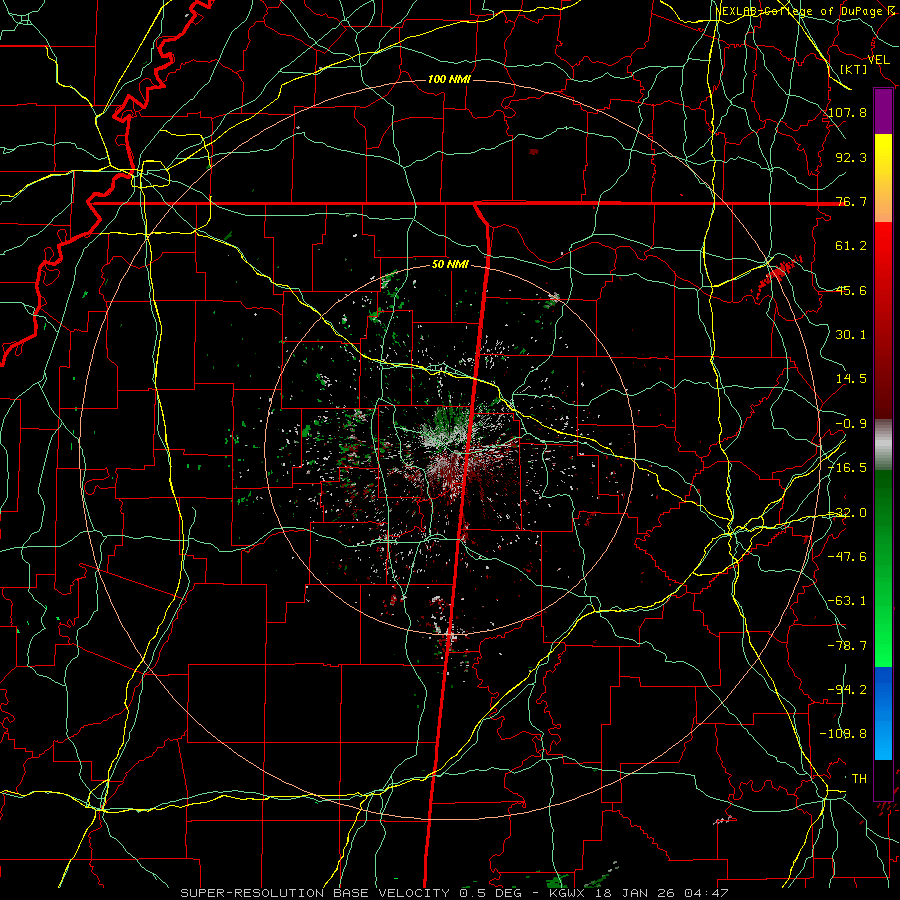The height and width of the screenshot is (900, 900).
Task: Click the yellow segment of the velocity color bar
Action: [883, 155]
